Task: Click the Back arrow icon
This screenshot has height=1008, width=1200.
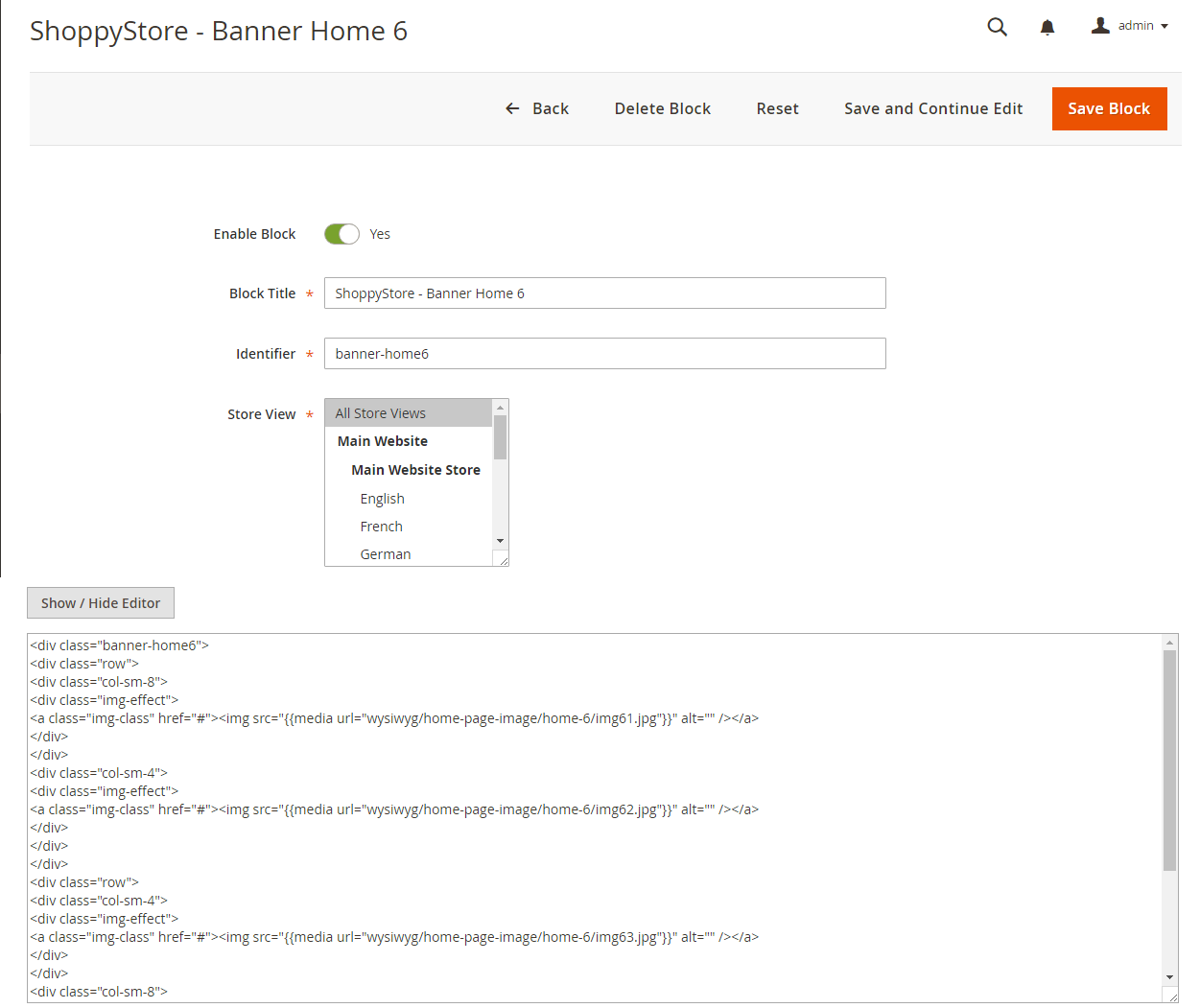Action: click(512, 108)
